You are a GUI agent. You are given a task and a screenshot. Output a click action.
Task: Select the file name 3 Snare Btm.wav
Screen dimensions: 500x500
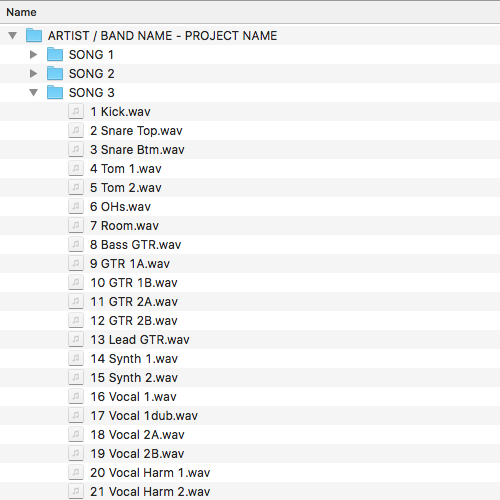[137, 150]
